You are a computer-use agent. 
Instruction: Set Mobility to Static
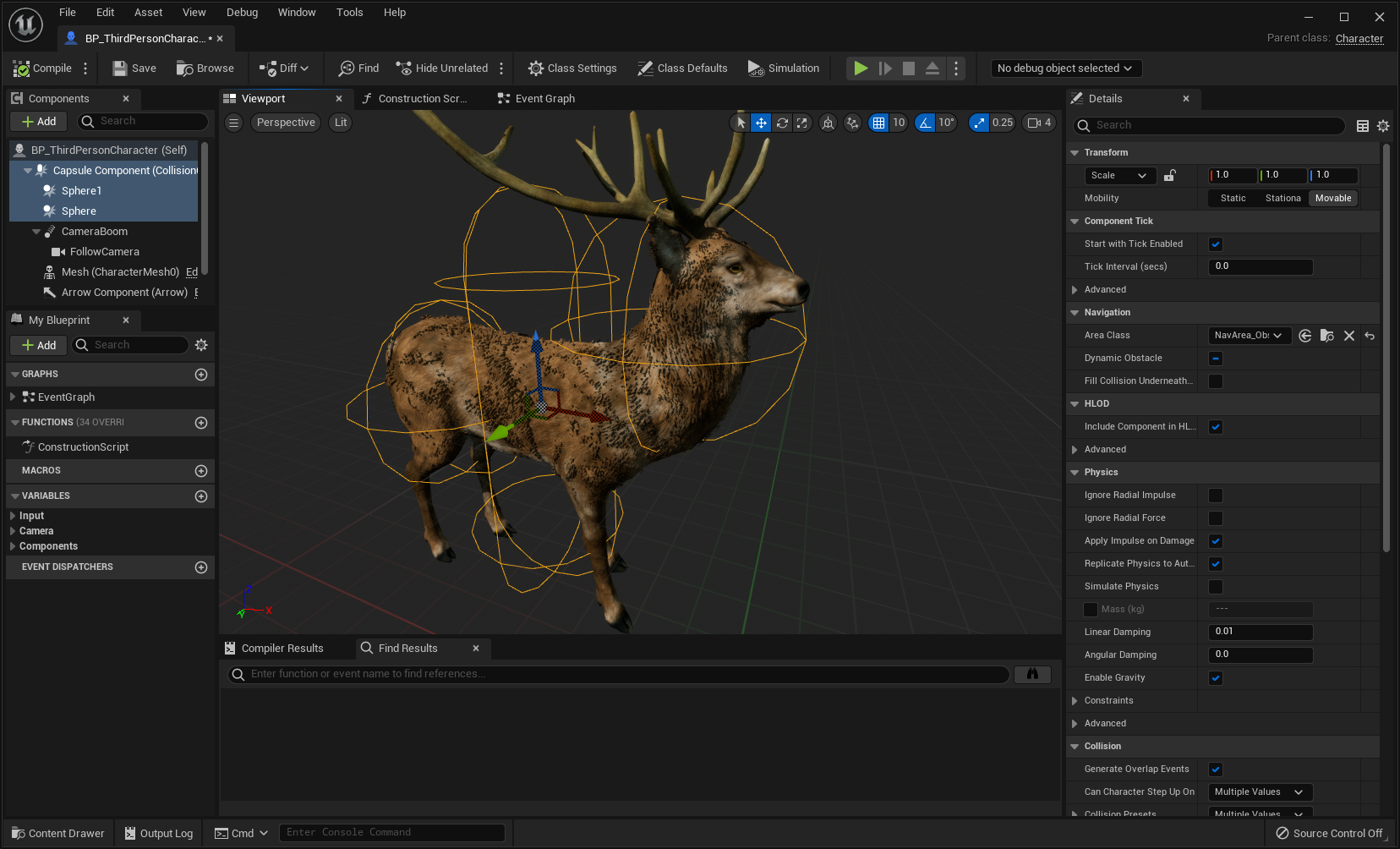1233,199
